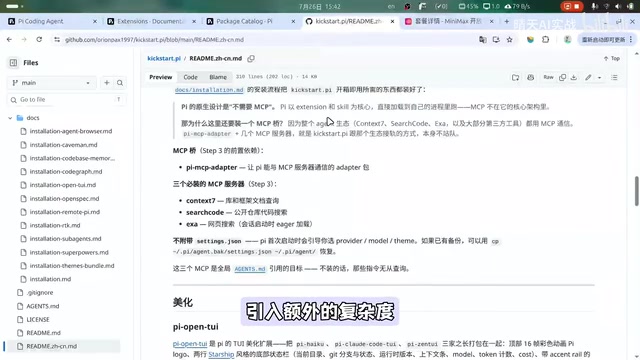
Task: Go back in browser history
Action: [9, 40]
